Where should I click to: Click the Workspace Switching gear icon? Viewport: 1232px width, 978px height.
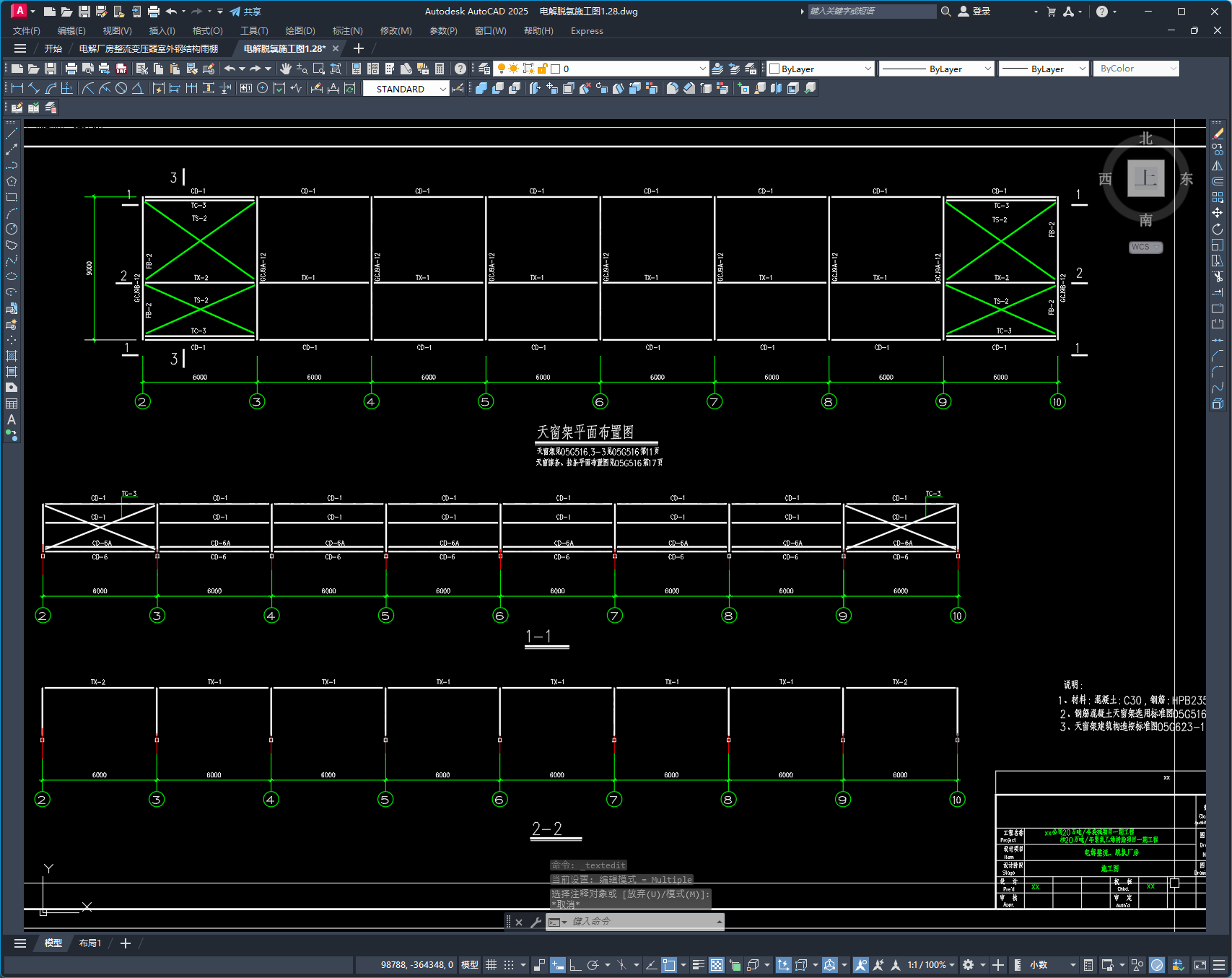[x=969, y=965]
